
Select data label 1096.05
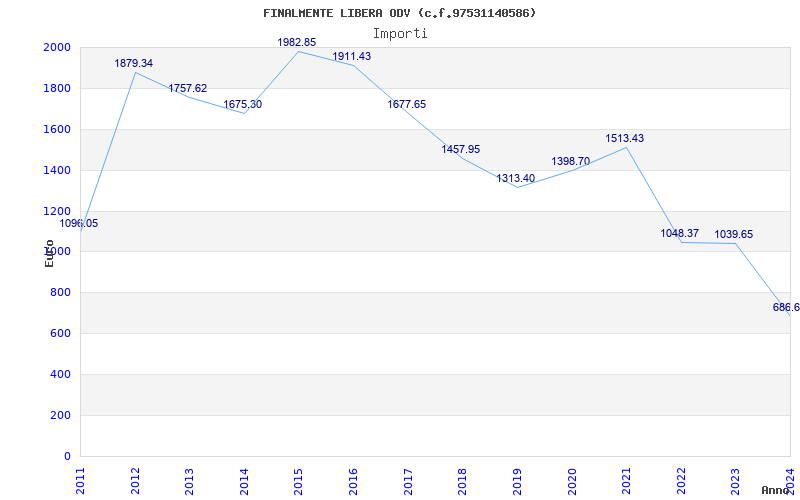point(79,223)
